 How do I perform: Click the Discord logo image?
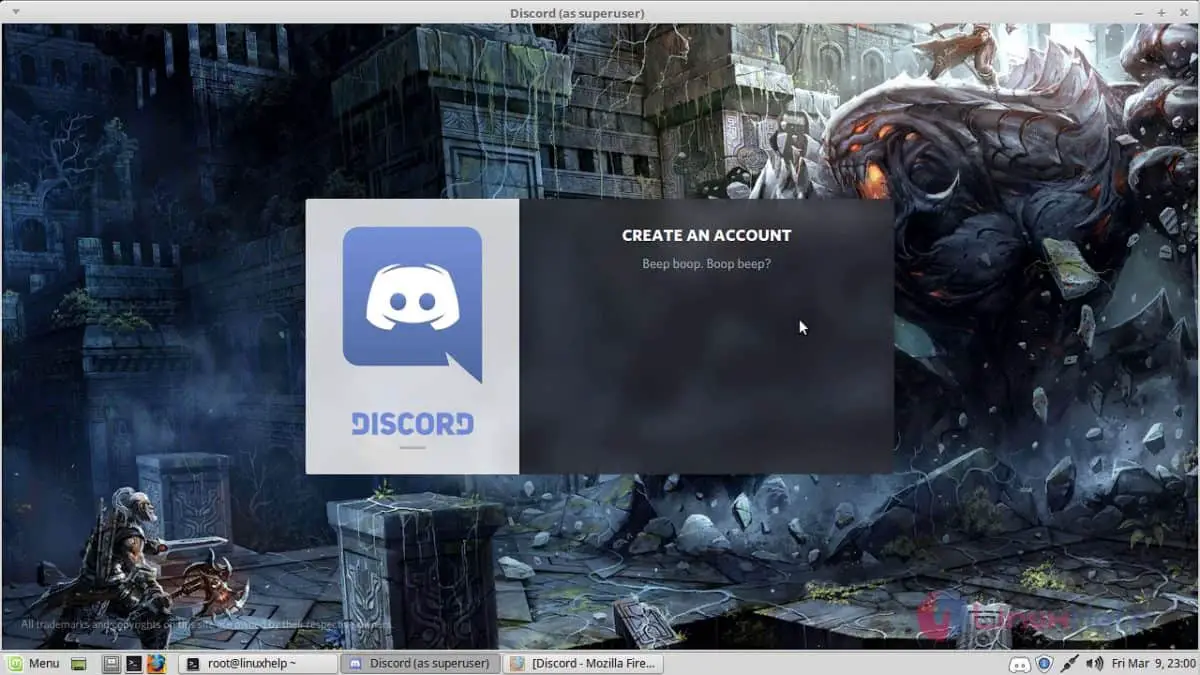[412, 304]
